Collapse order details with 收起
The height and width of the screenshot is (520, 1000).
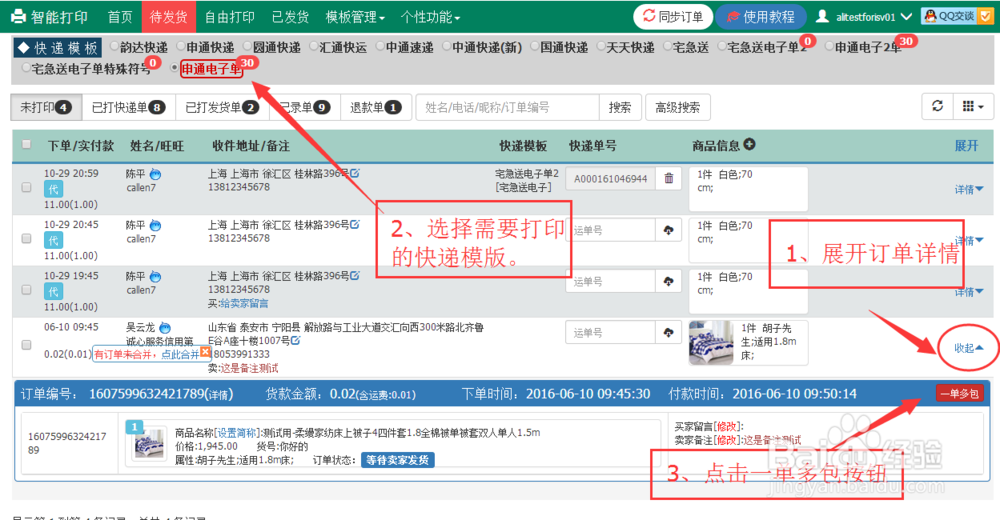pos(968,348)
